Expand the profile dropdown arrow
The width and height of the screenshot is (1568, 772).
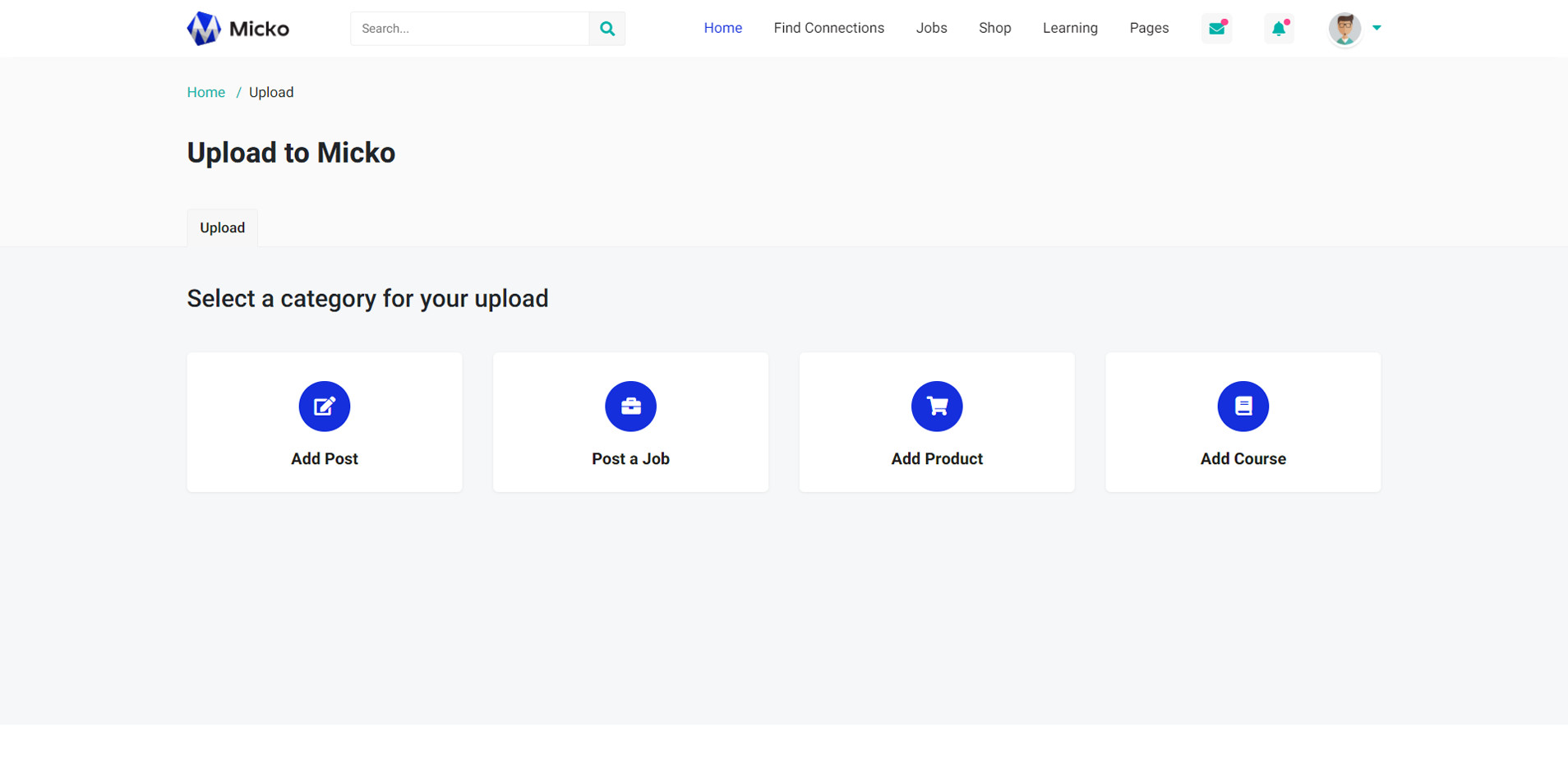click(1377, 28)
